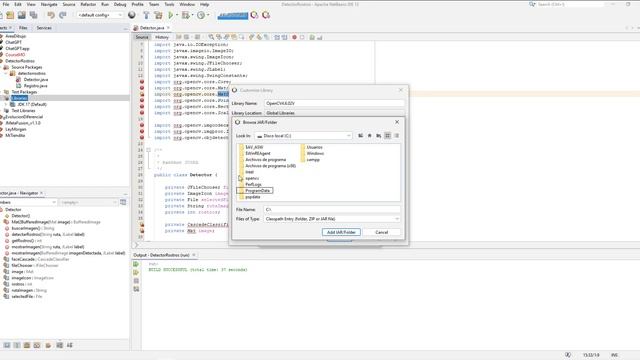This screenshot has height=360, width=640.
Task: Switch to the Services tab
Action: pos(44,28)
